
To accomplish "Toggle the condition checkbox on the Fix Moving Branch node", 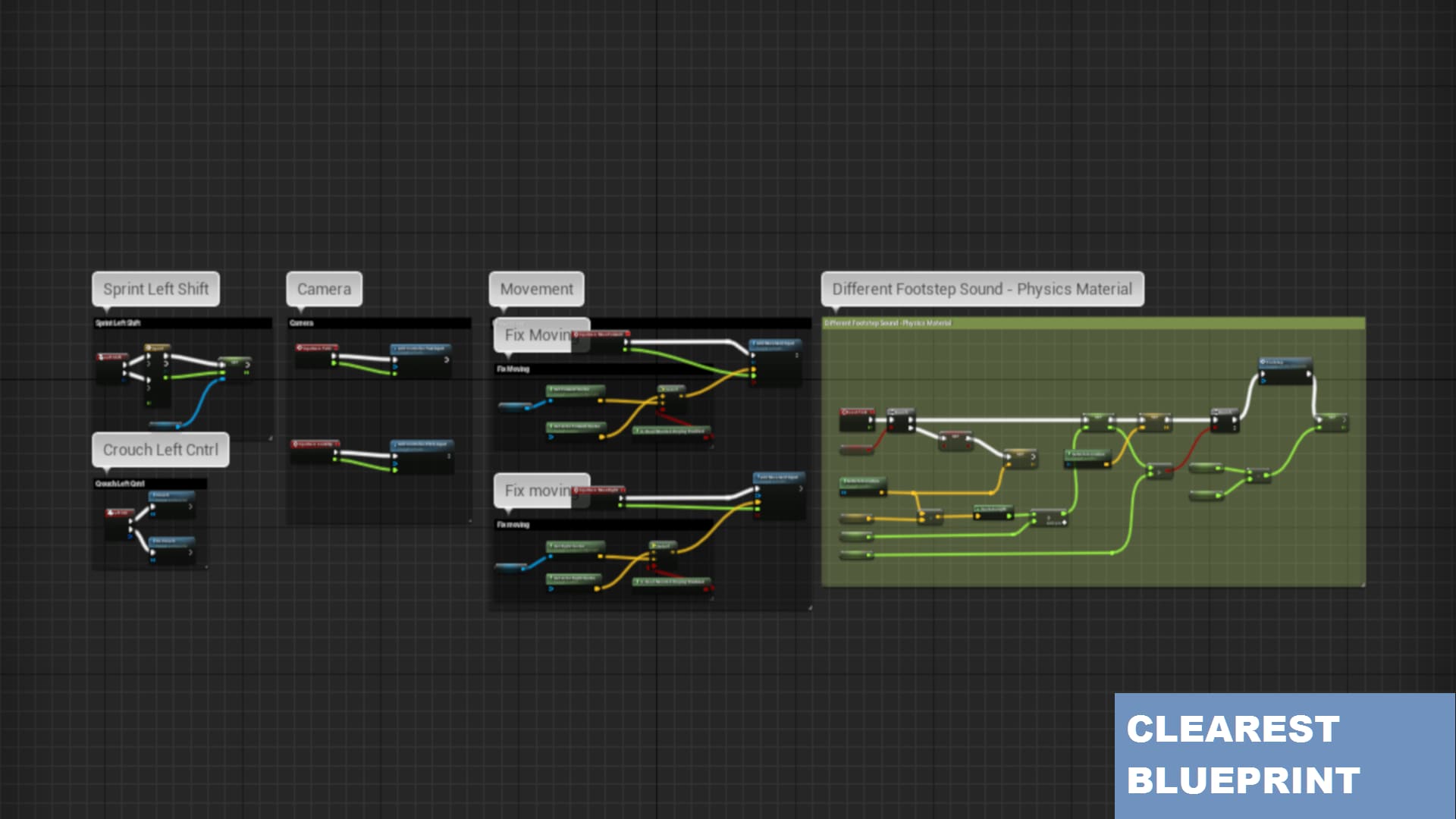I will click(x=662, y=409).
